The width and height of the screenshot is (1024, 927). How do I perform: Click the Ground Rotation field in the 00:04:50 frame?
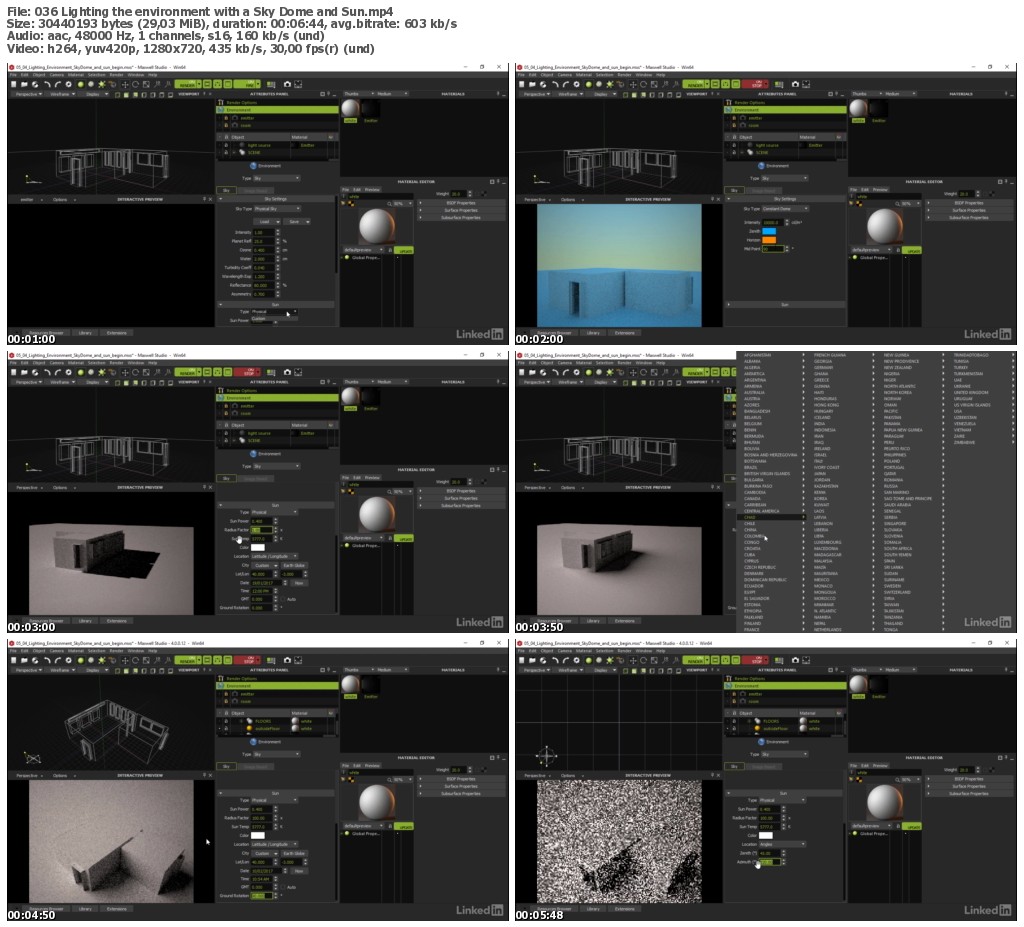[x=261, y=896]
